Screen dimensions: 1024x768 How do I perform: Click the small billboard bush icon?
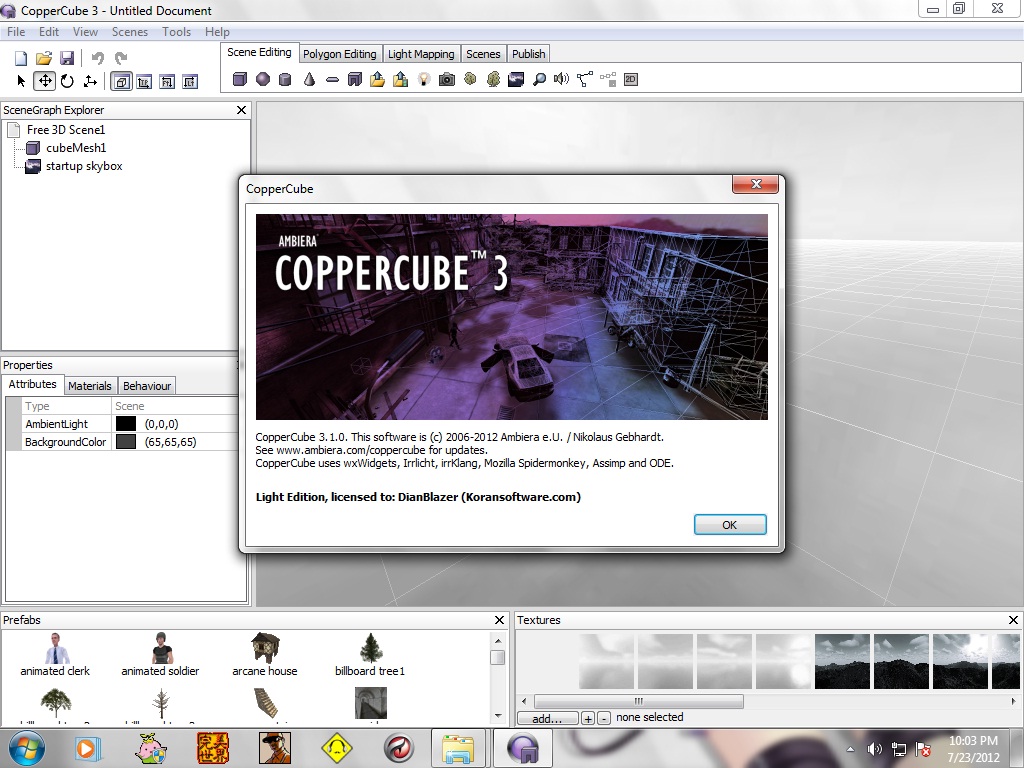pos(470,79)
